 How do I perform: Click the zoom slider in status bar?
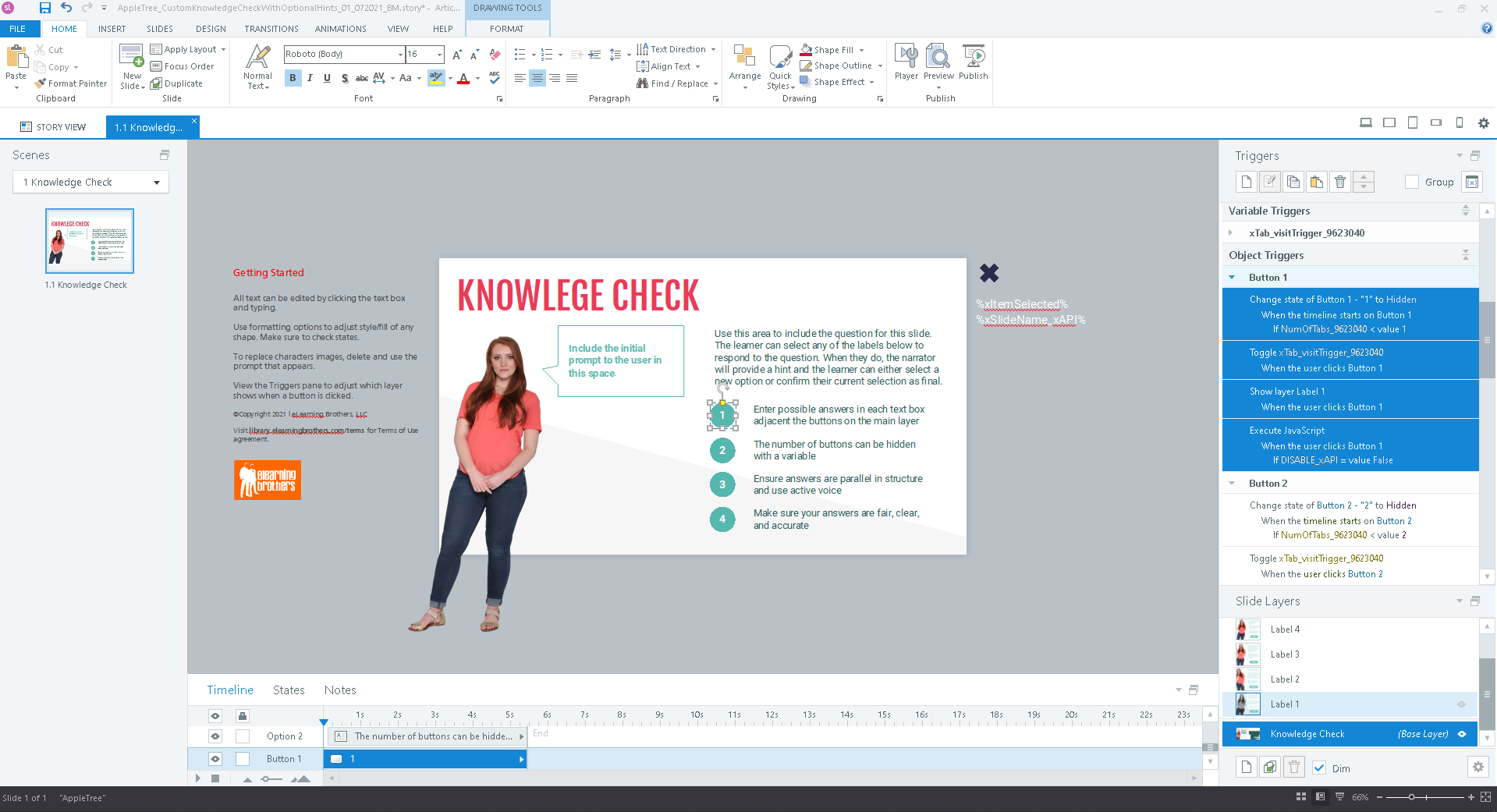[x=1411, y=797]
